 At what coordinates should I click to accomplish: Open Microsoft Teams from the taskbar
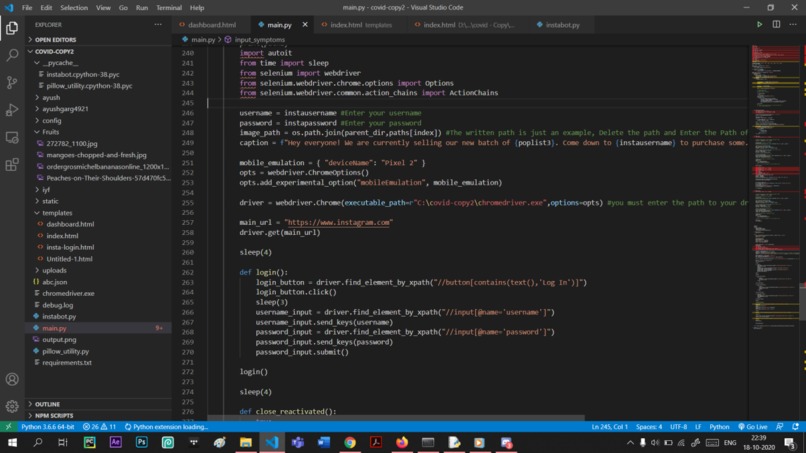tap(298, 443)
